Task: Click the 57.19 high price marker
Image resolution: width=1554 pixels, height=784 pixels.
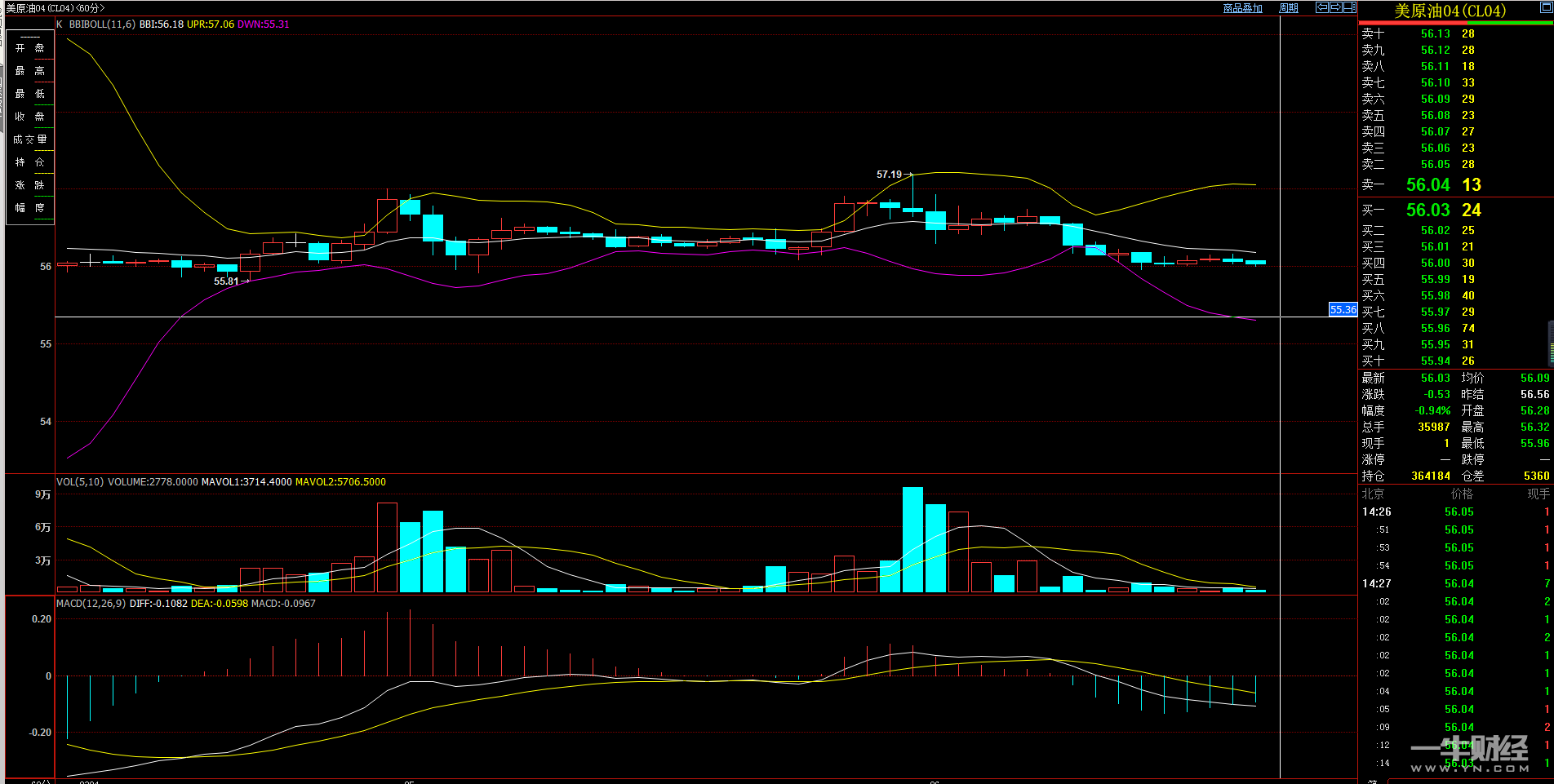Action: 889,175
